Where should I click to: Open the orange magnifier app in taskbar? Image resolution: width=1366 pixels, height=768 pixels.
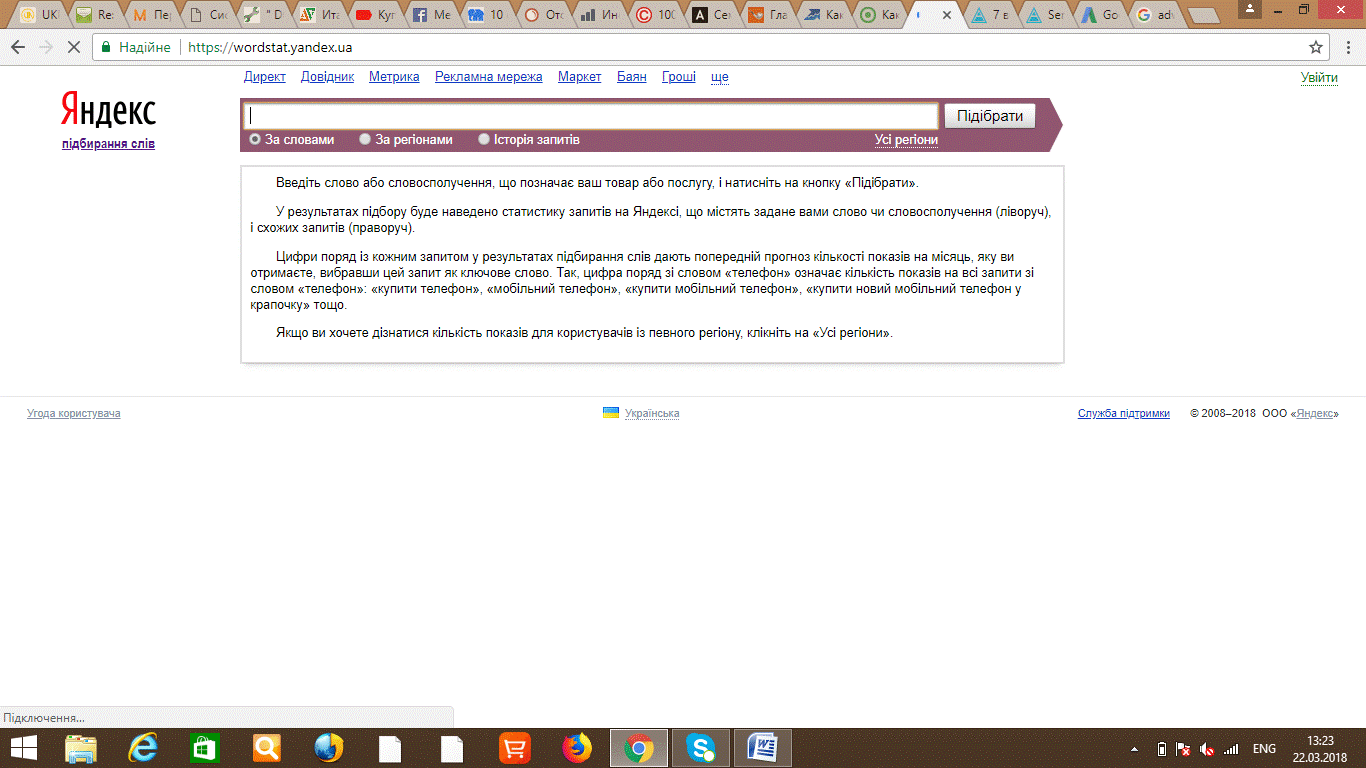[267, 748]
